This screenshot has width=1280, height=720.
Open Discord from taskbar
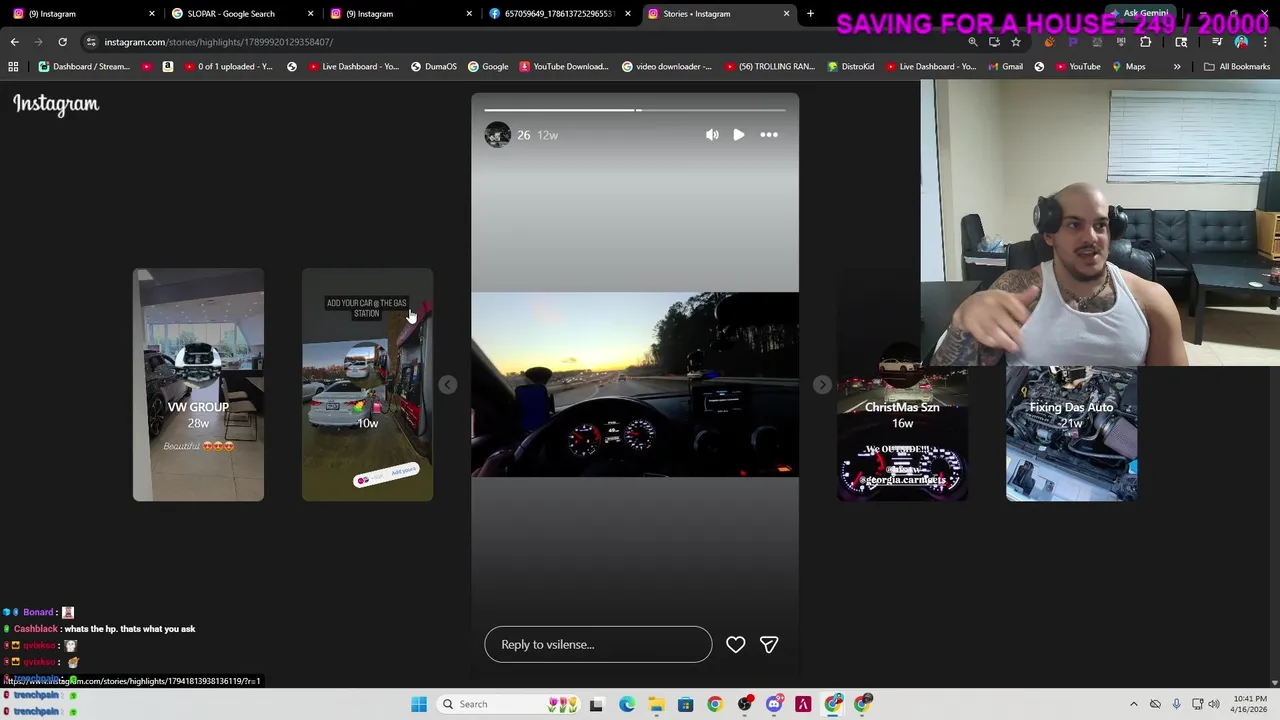(x=774, y=704)
